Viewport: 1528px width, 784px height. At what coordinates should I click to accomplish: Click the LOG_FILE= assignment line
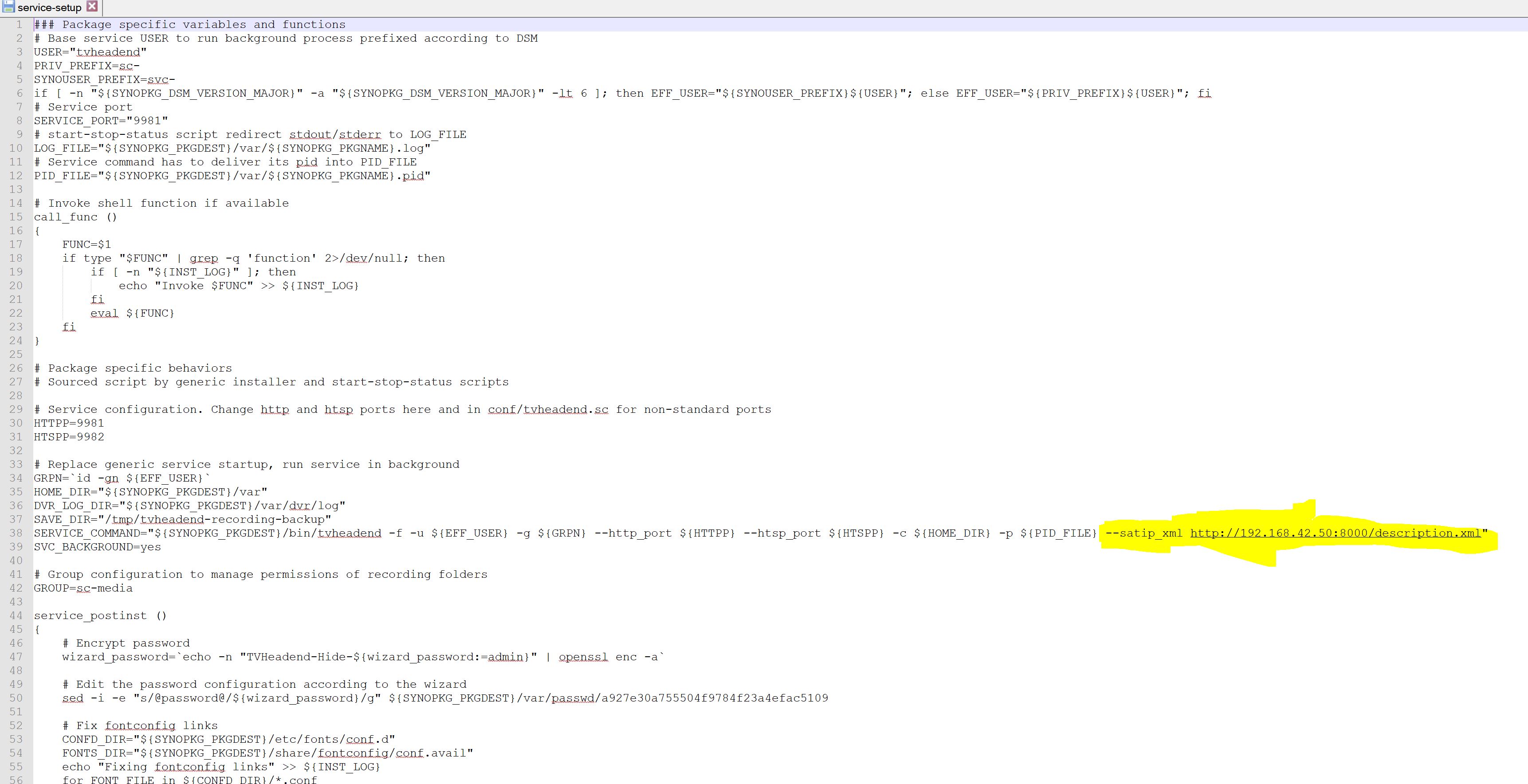click(232, 148)
